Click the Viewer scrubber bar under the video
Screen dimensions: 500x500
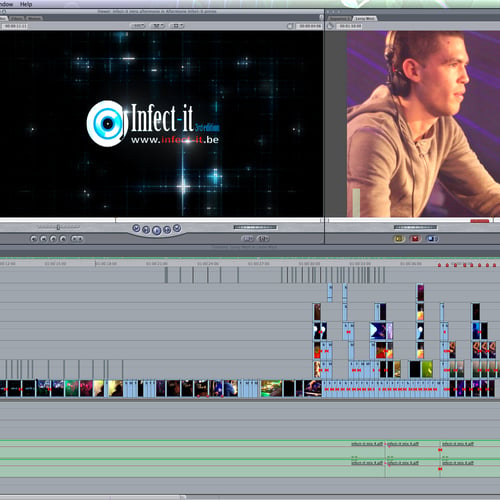pos(161,220)
